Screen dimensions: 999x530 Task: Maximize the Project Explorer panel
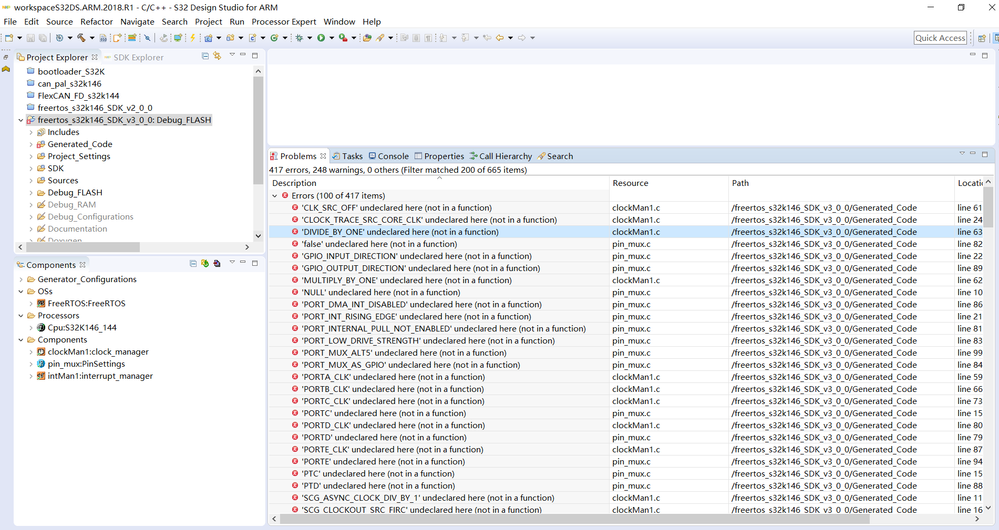click(x=255, y=55)
